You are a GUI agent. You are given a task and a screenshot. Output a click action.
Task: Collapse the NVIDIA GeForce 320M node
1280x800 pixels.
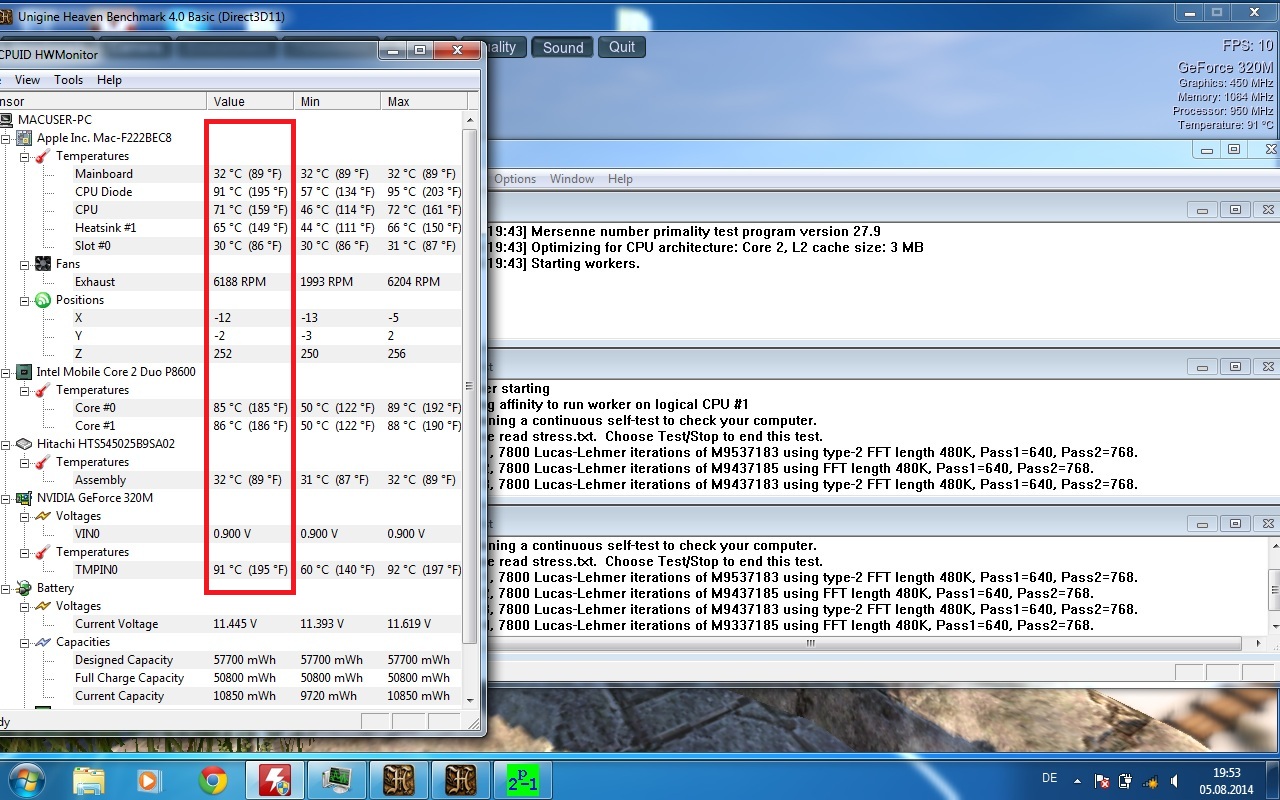pos(6,498)
